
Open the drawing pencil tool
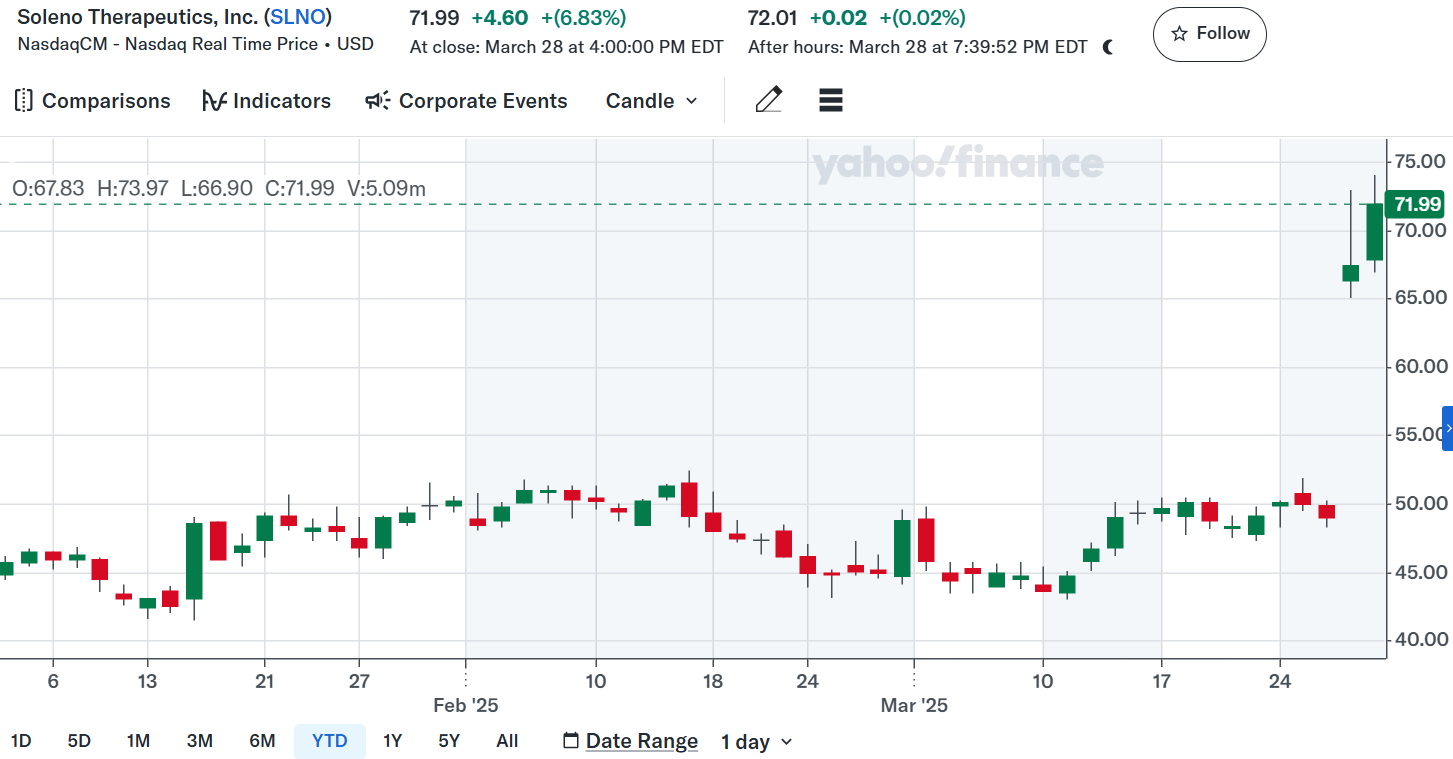pos(769,100)
